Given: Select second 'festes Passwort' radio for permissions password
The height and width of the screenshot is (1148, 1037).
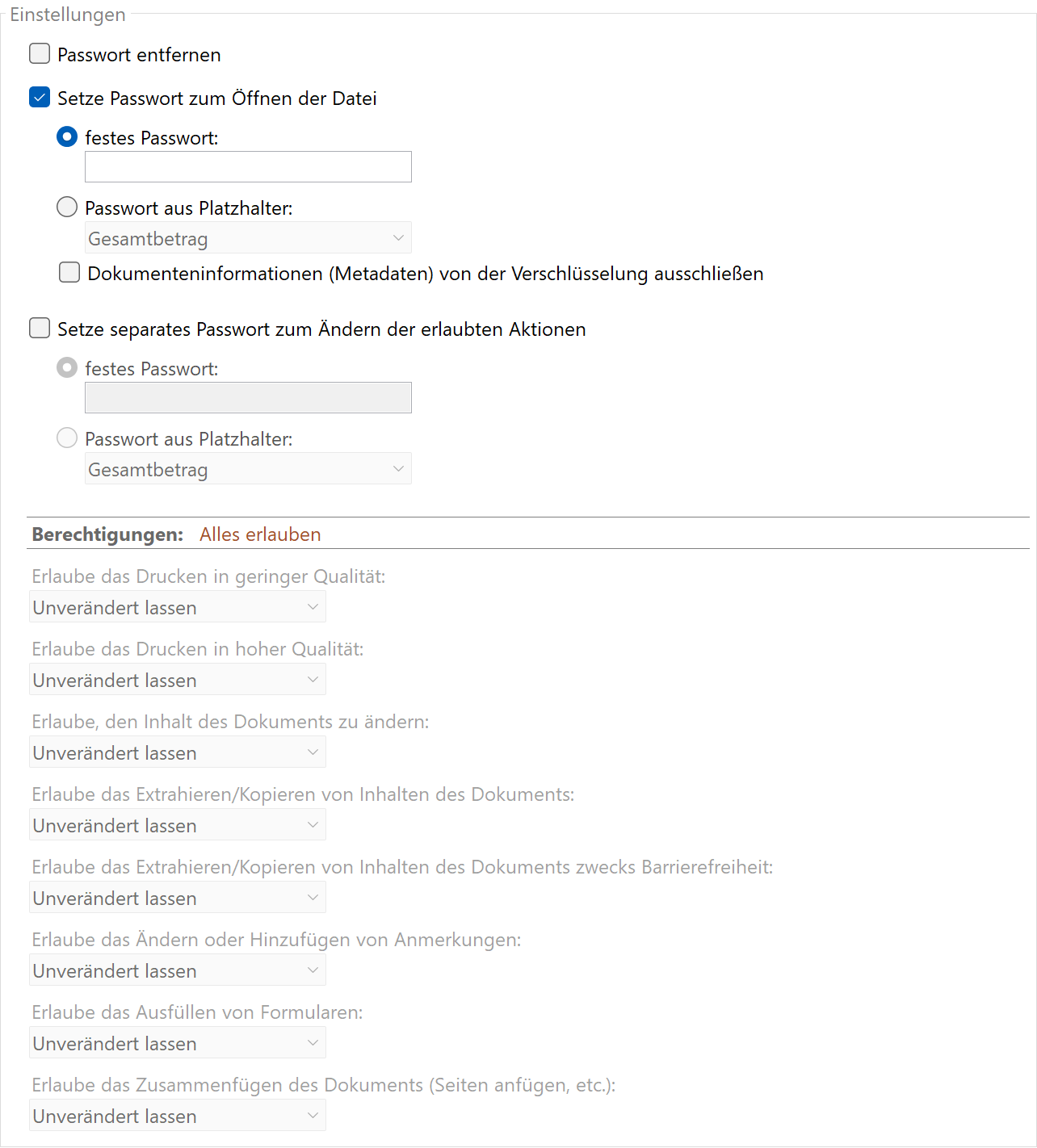Looking at the screenshot, I should [x=67, y=368].
